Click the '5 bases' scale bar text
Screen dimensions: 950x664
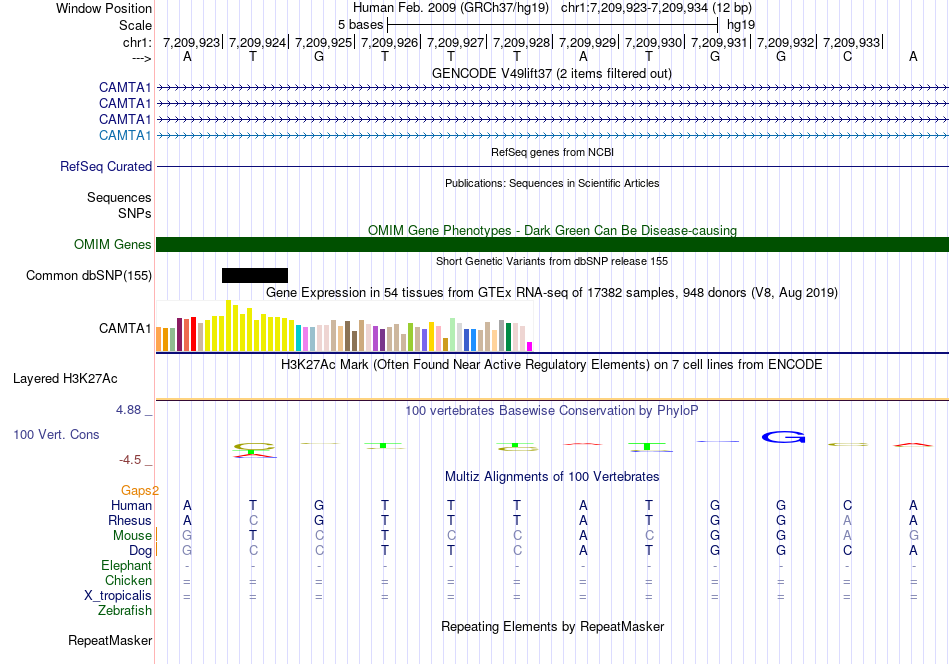360,25
